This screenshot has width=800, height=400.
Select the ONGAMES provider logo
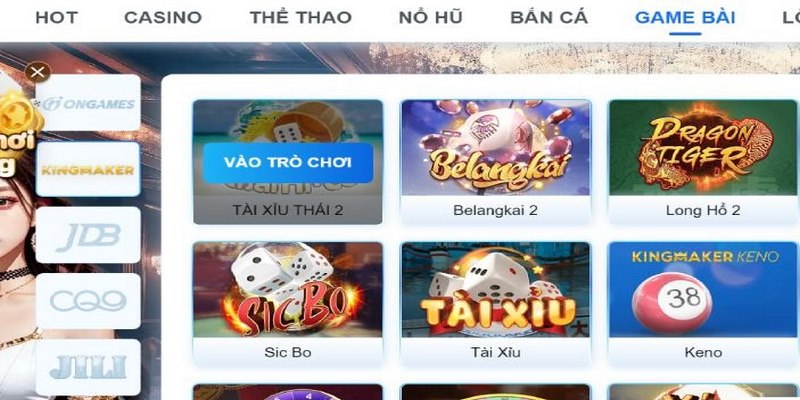88,103
